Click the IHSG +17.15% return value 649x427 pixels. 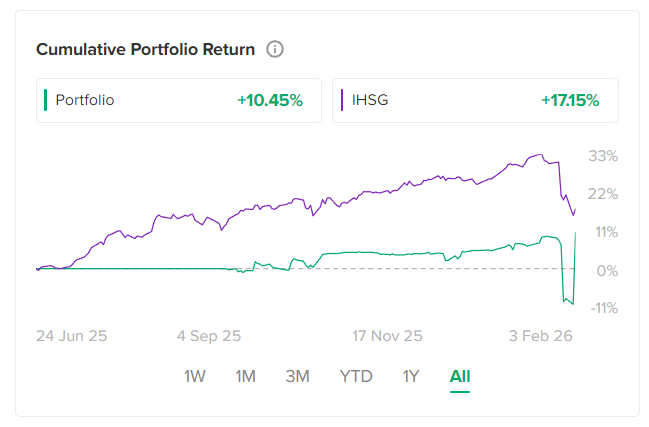[x=570, y=100]
